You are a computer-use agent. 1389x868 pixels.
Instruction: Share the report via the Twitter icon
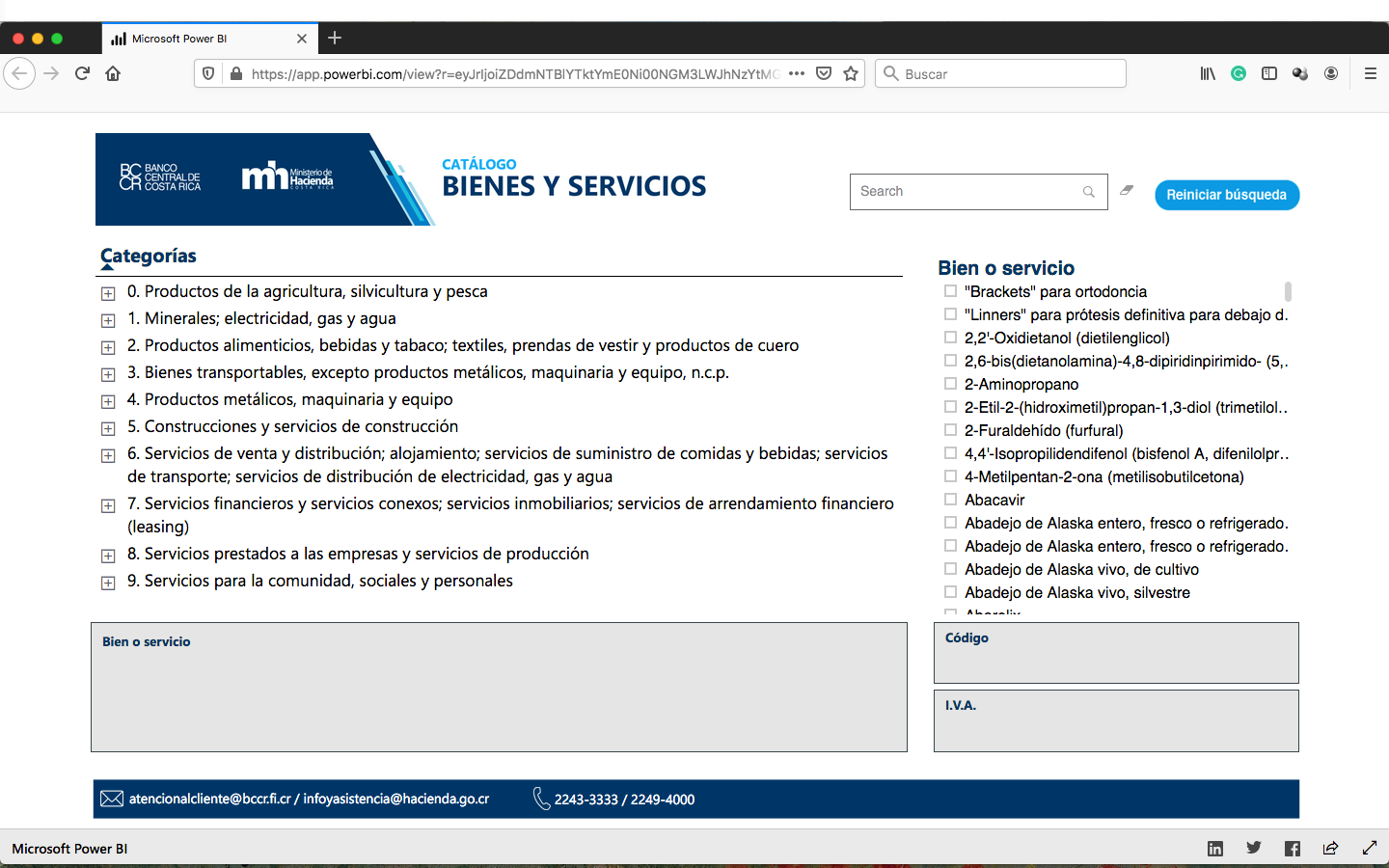[1253, 848]
